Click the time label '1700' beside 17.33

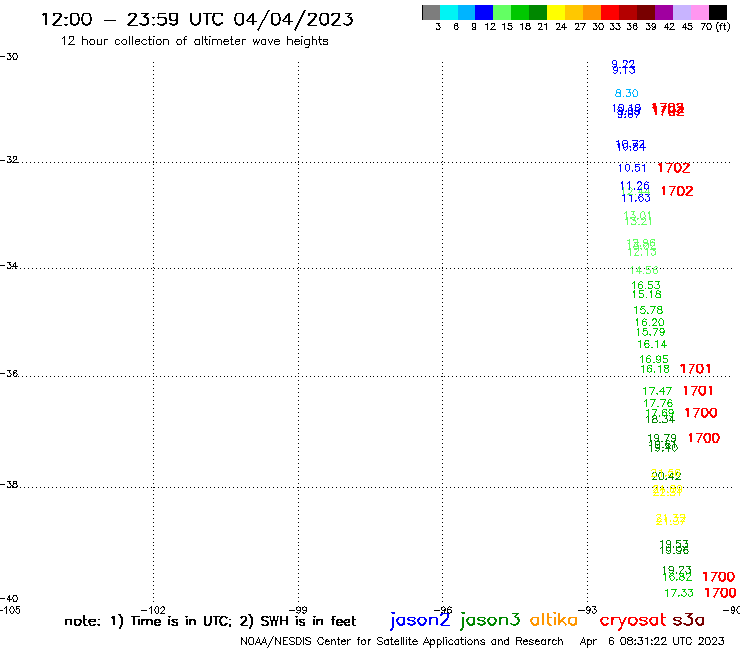(720, 592)
